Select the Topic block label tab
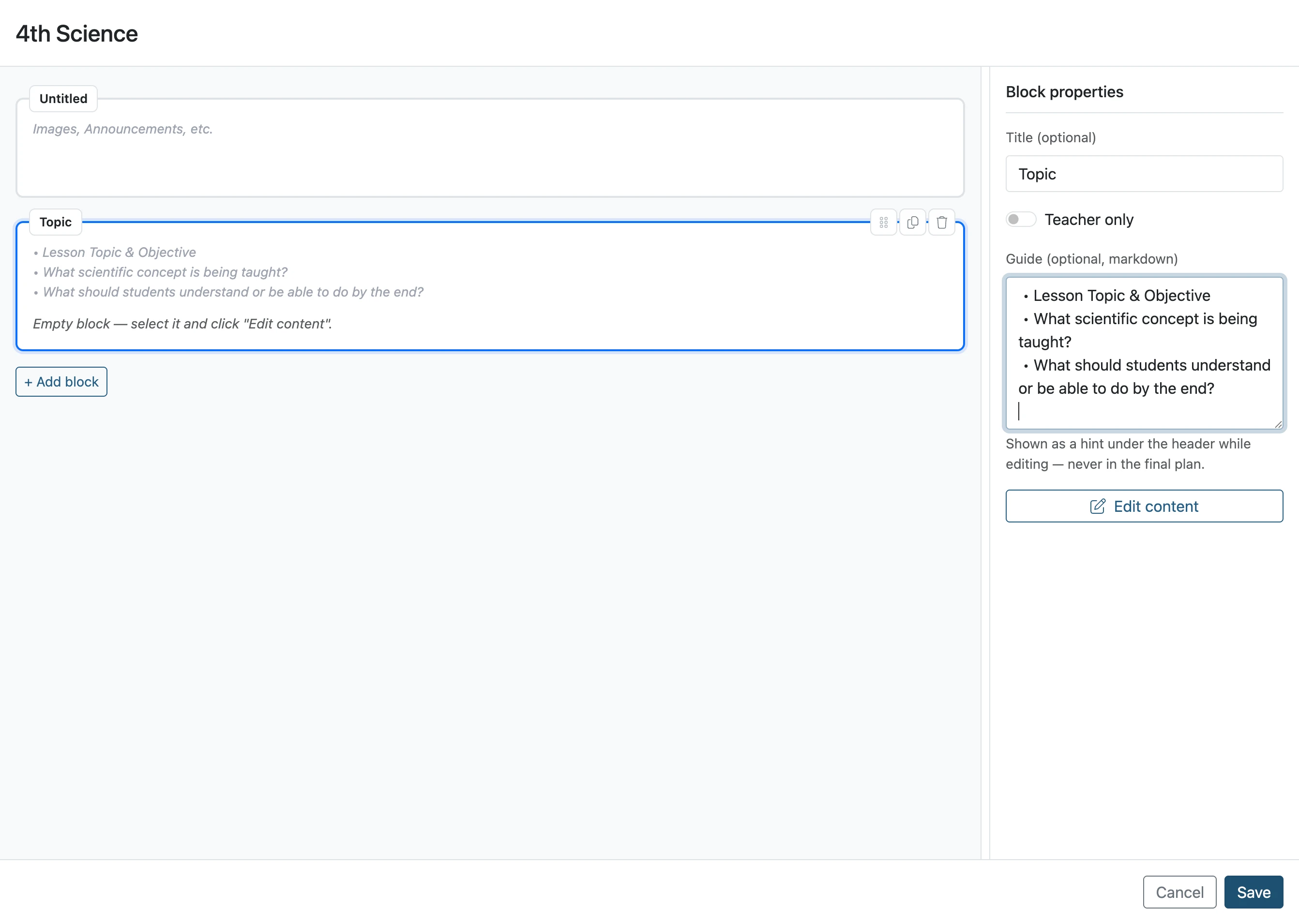 pyautogui.click(x=55, y=222)
